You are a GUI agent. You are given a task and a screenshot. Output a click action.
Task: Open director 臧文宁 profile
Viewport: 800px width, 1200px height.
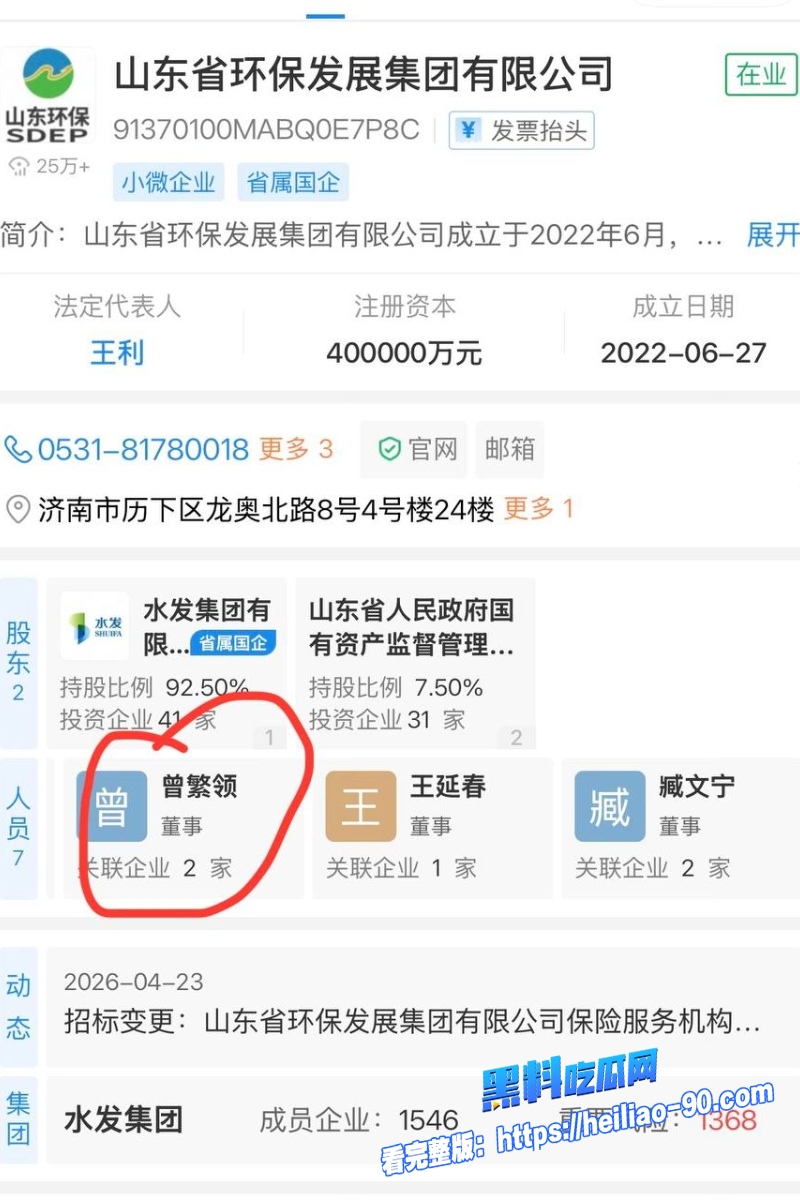pos(681,828)
